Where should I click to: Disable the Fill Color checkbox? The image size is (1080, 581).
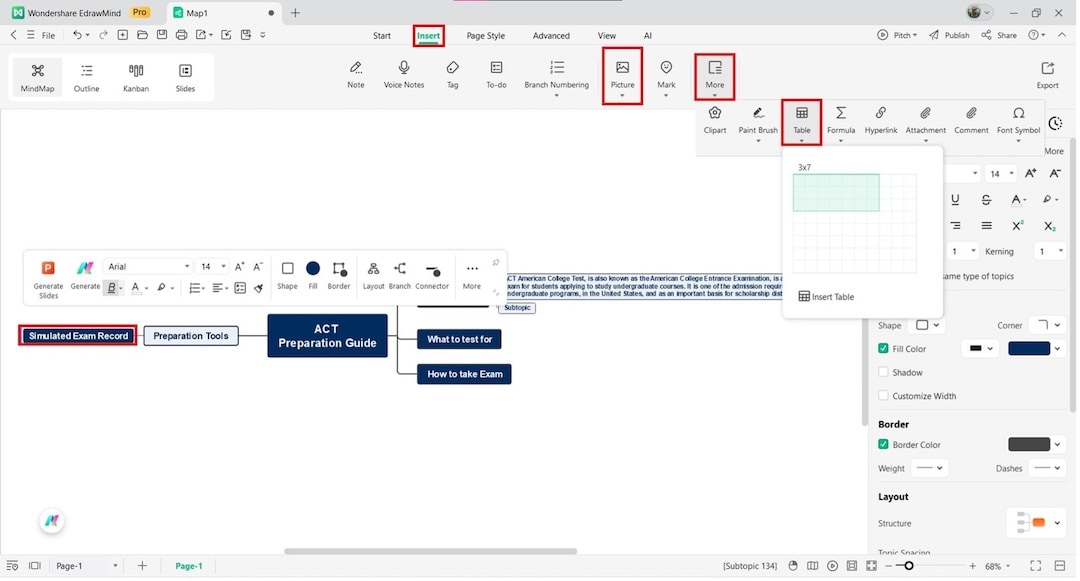click(884, 348)
